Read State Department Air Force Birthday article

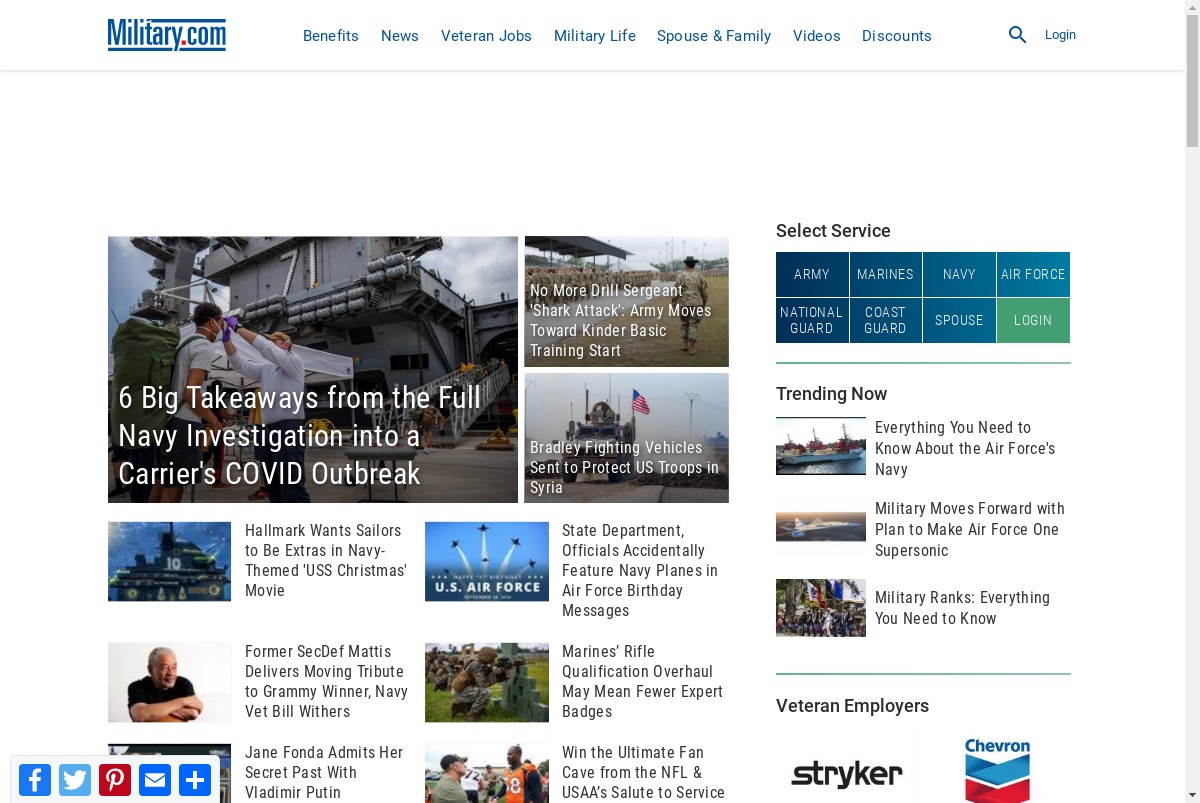[x=642, y=570]
